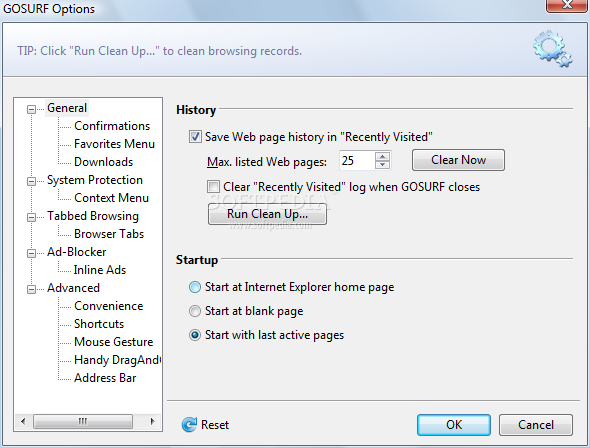The height and width of the screenshot is (448, 590).
Task: Close the GOSURF Options dialog
Action: pyautogui.click(x=567, y=5)
